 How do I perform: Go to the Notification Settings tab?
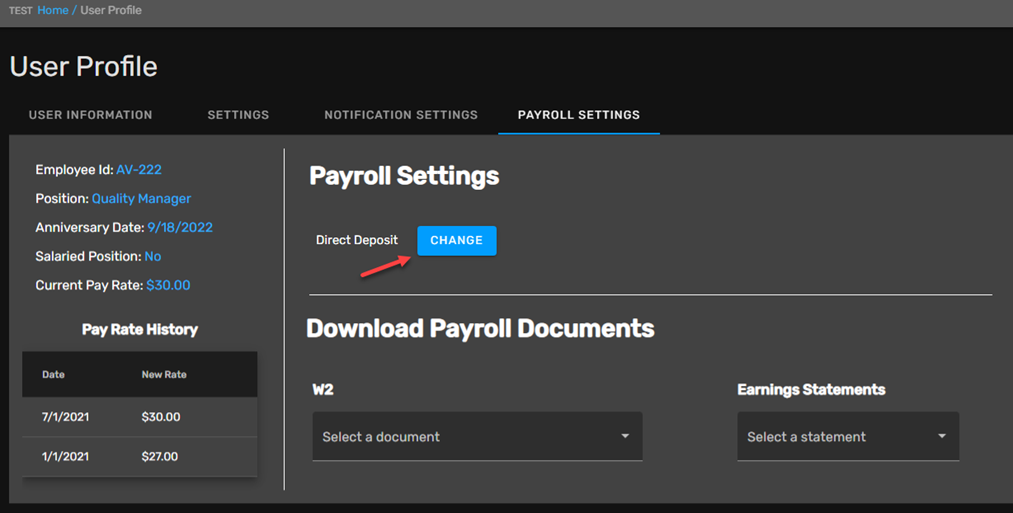[401, 115]
